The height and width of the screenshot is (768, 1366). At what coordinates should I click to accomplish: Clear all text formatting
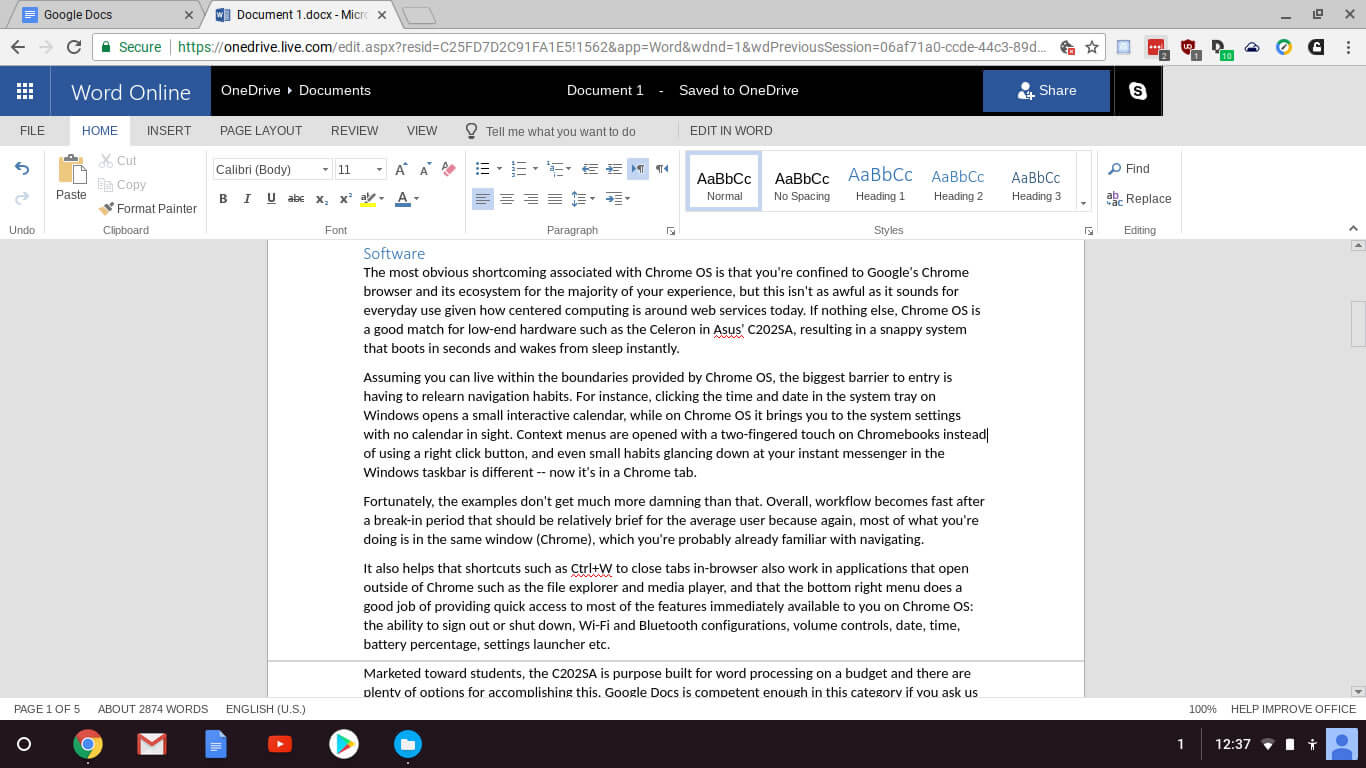click(449, 169)
